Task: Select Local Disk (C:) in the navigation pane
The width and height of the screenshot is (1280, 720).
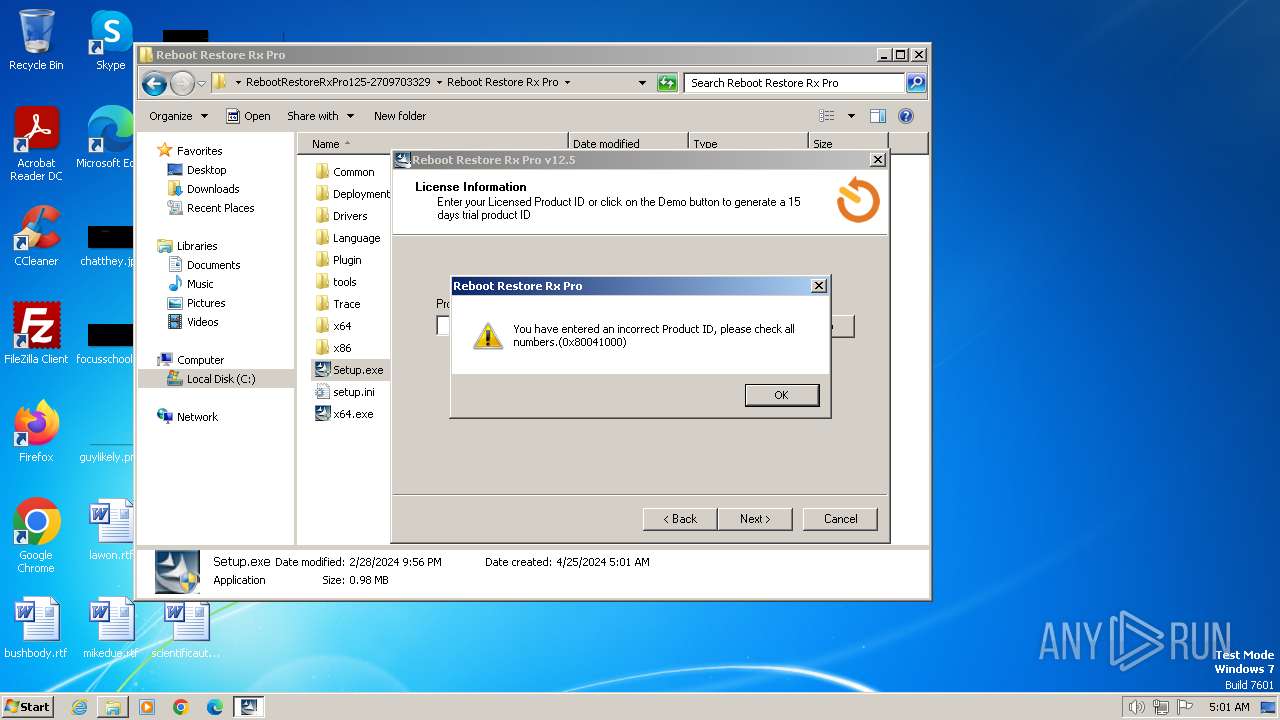Action: click(216, 379)
